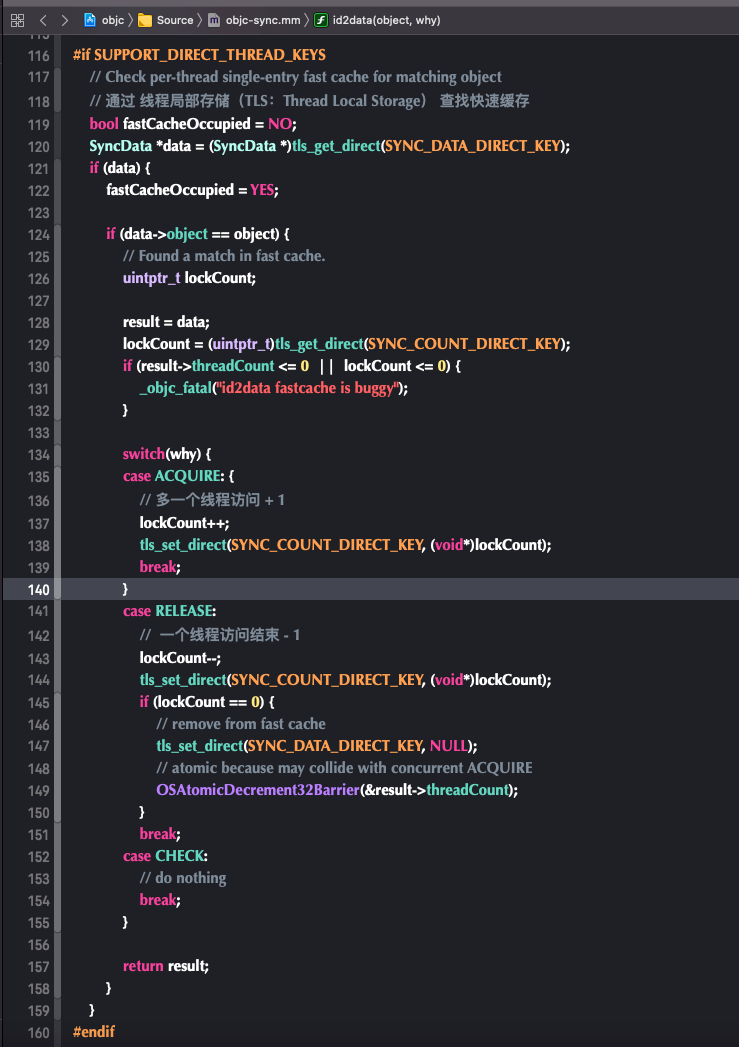
Task: Click the RELEASE case label
Action: click(184, 611)
